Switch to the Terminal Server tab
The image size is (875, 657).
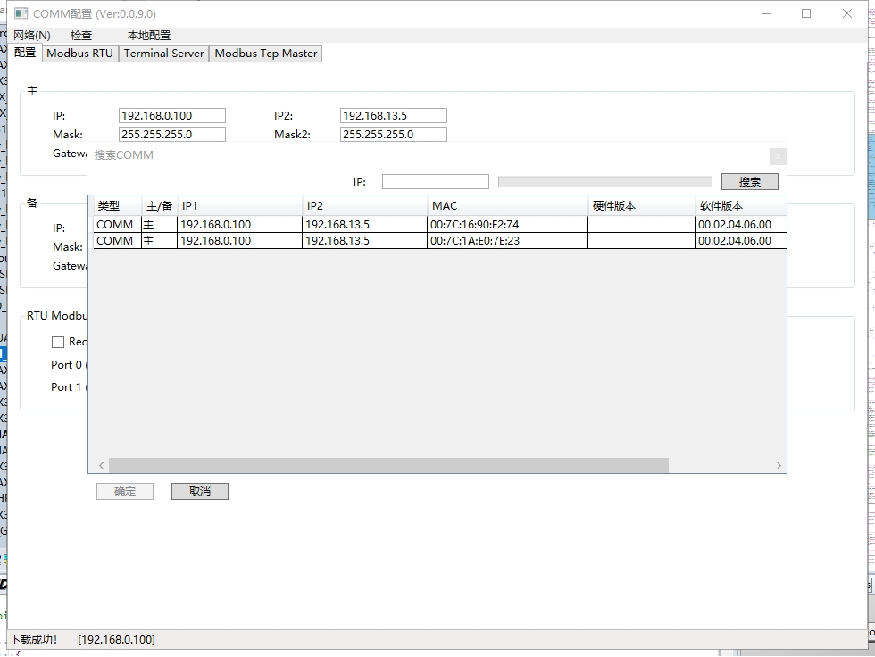164,54
